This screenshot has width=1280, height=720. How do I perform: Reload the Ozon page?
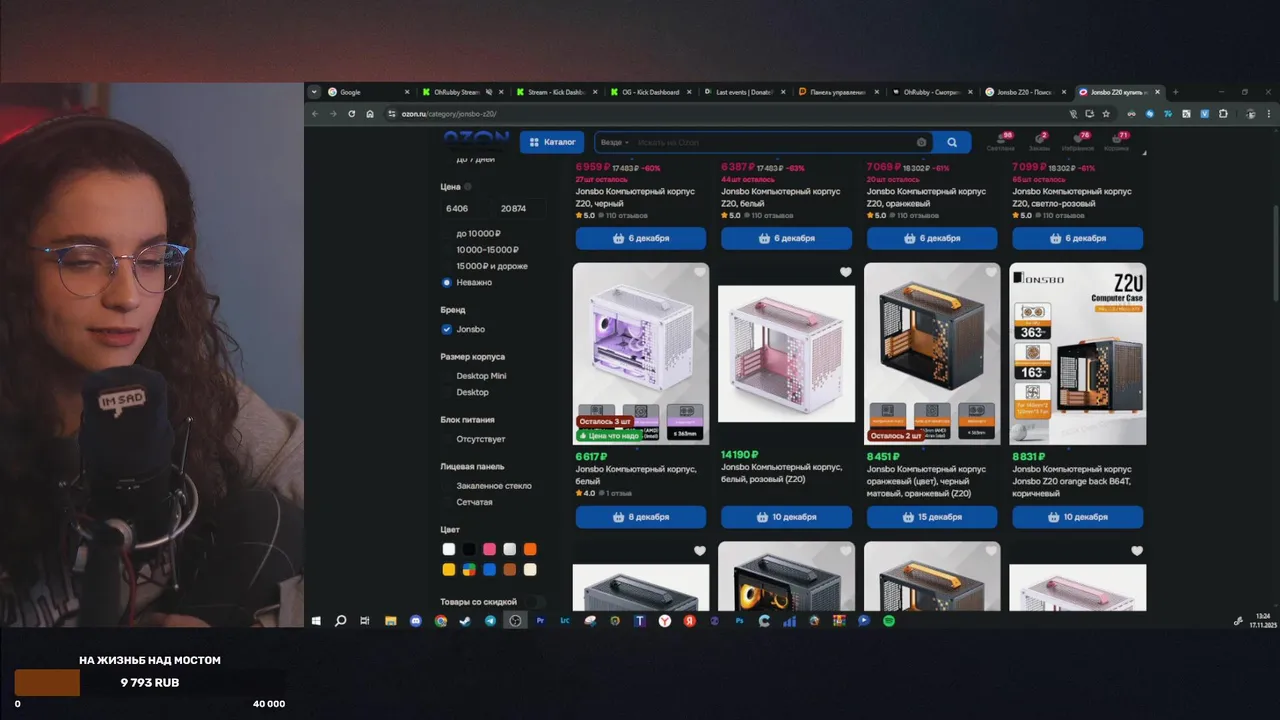click(351, 114)
